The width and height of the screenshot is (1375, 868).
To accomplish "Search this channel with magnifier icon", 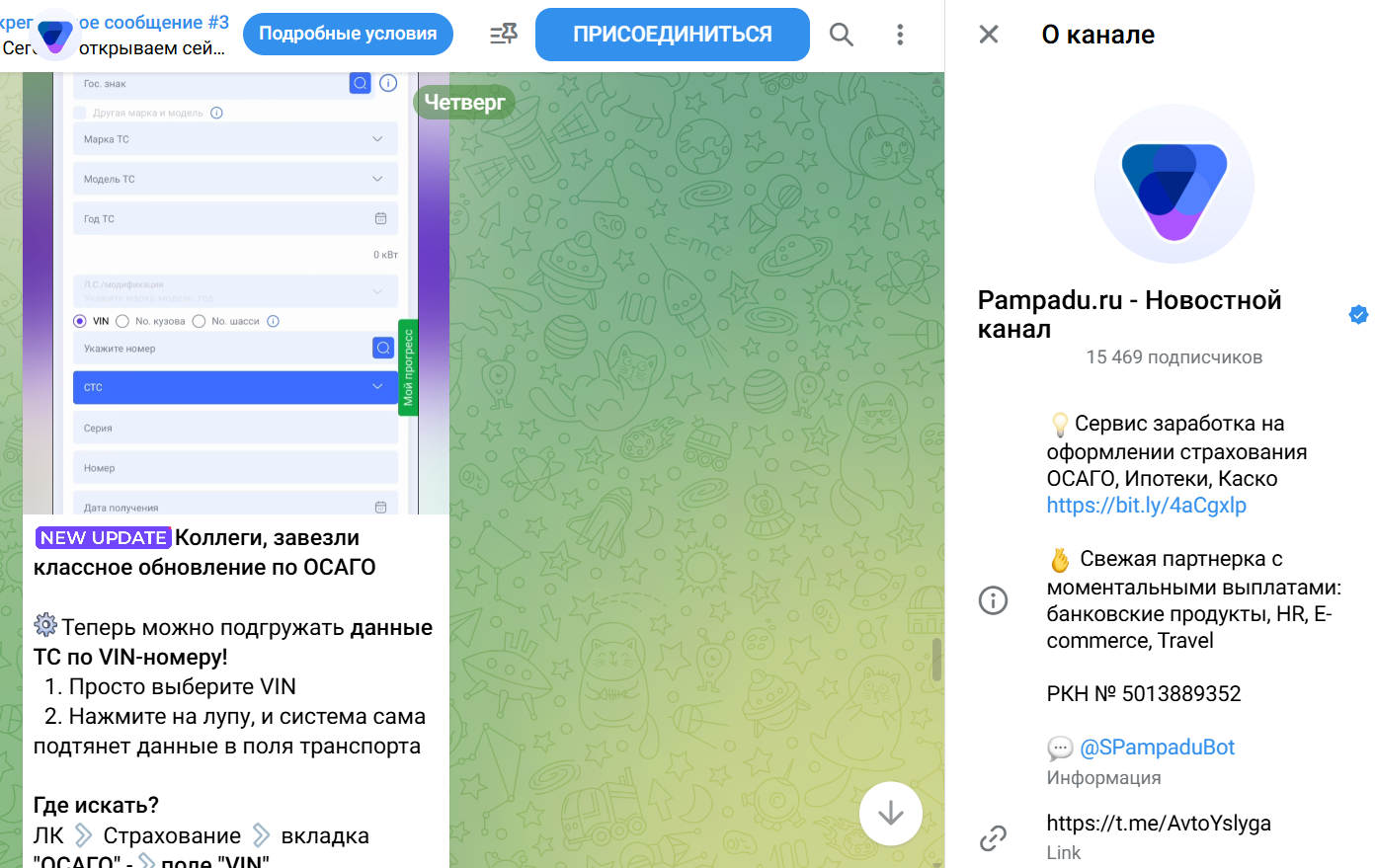I will [841, 35].
